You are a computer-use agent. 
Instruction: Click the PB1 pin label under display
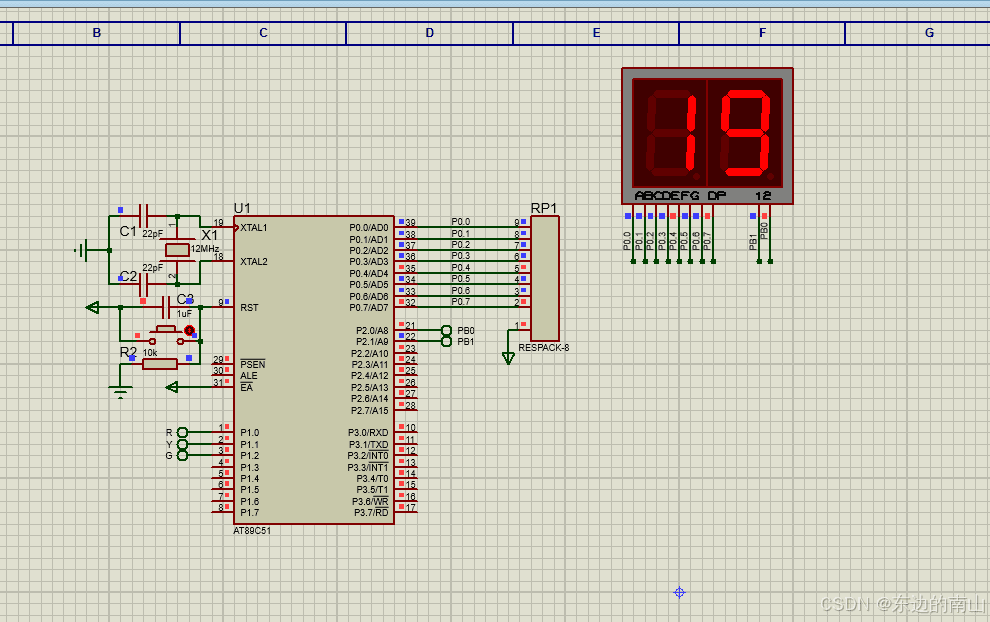tap(753, 242)
